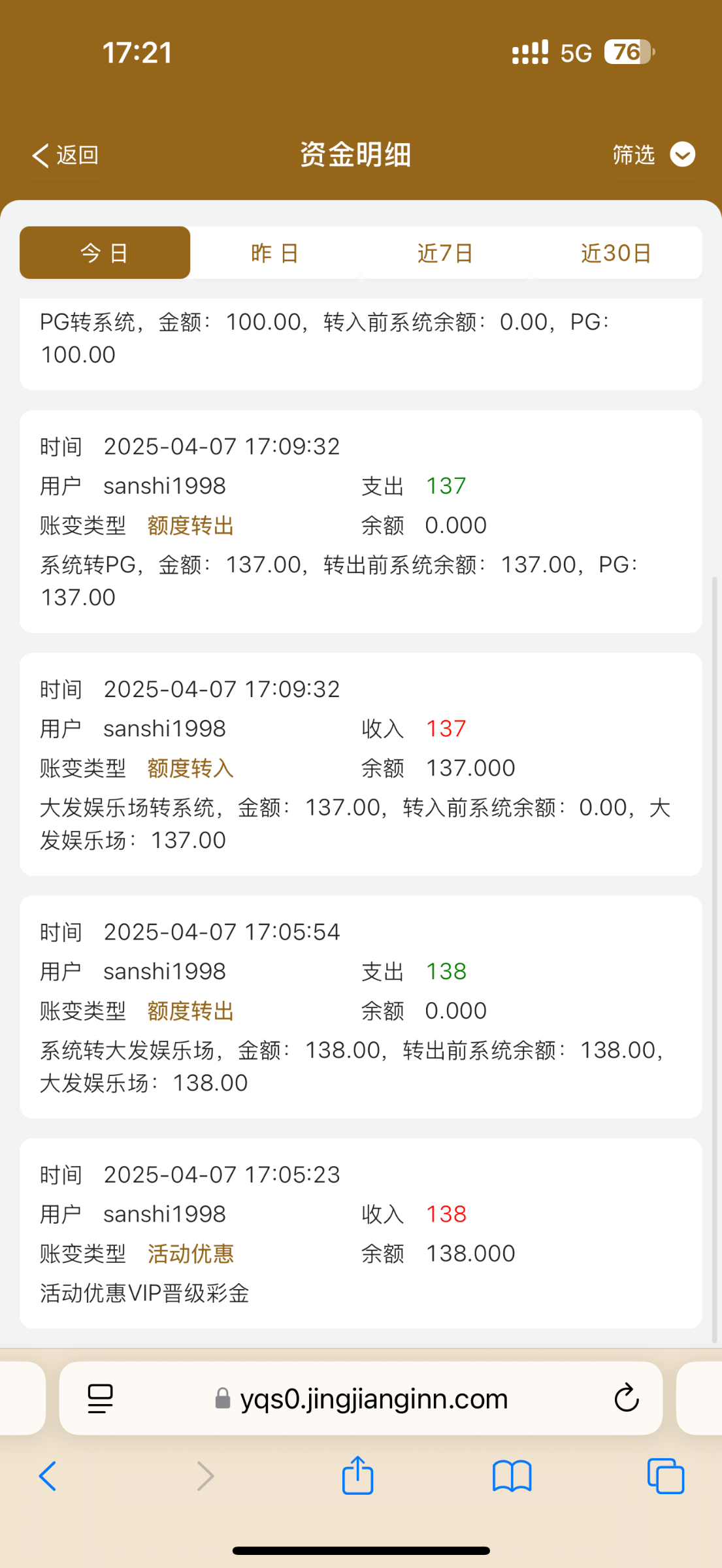Click the 返回 back link text
The height and width of the screenshot is (1568, 722).
77,155
